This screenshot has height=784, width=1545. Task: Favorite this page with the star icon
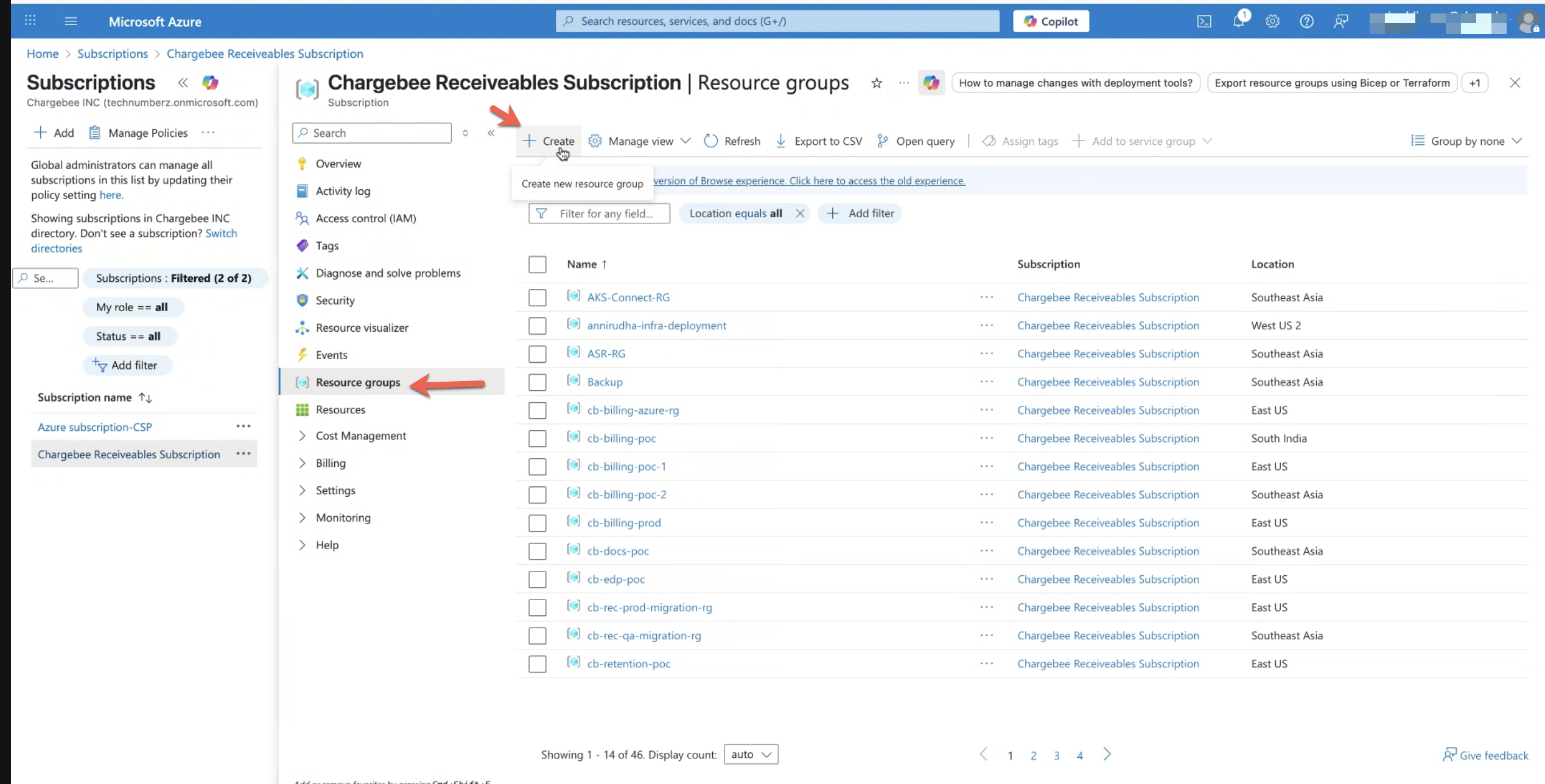coord(876,83)
